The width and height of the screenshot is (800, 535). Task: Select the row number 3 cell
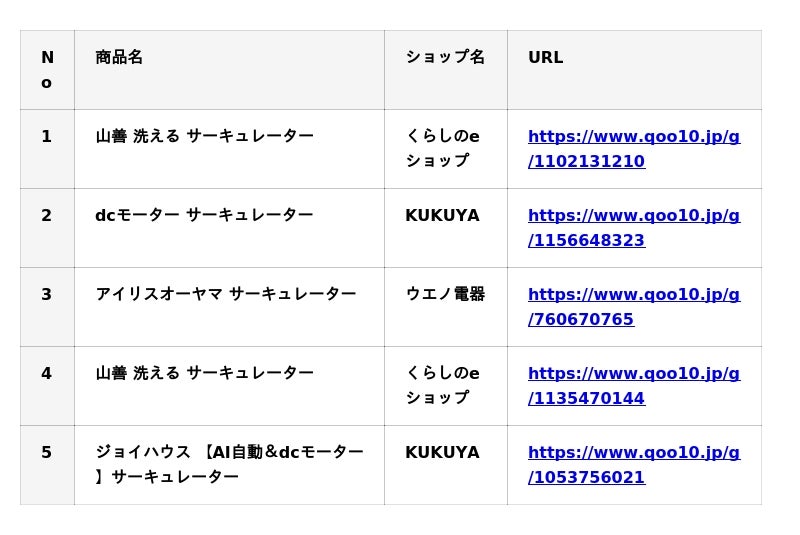coord(47,295)
